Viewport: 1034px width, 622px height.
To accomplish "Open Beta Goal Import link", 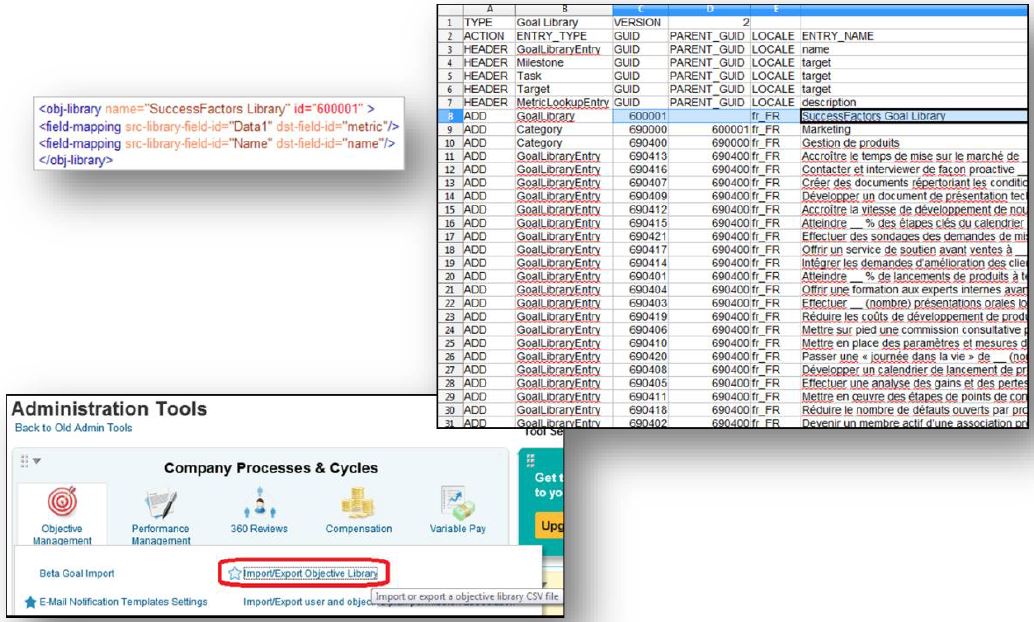I will (x=76, y=573).
